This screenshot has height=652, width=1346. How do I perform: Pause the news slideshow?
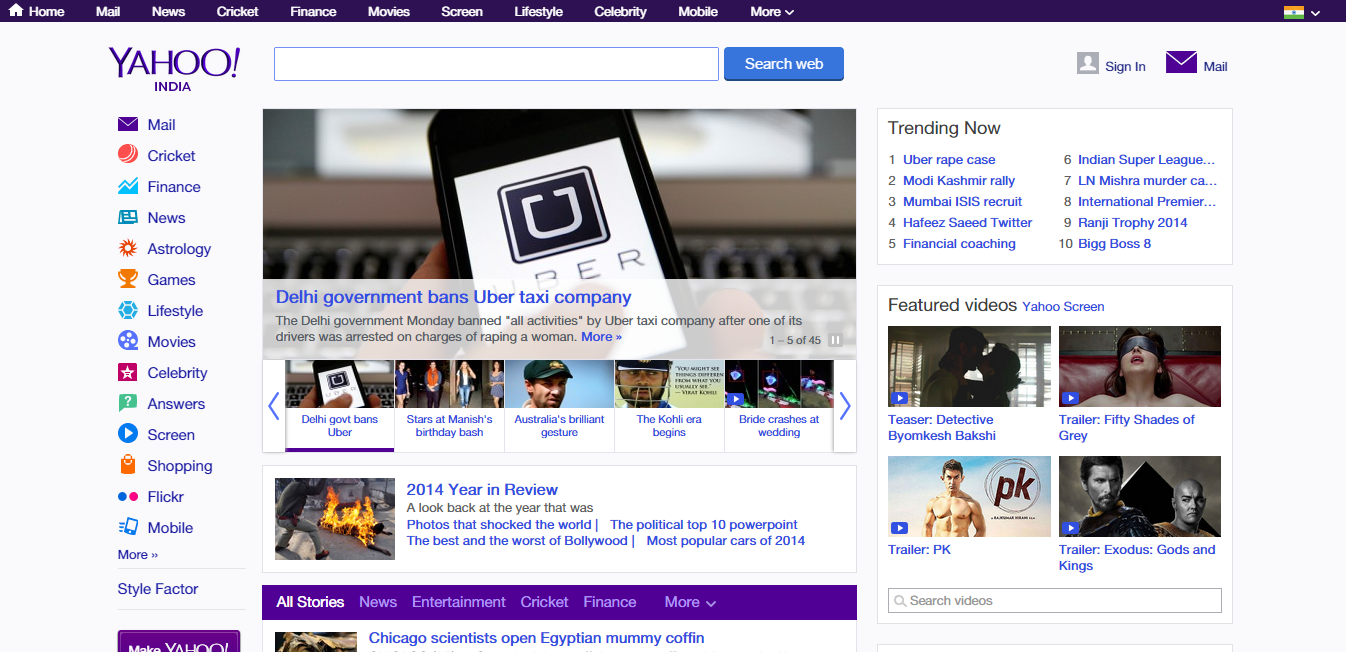pos(835,340)
